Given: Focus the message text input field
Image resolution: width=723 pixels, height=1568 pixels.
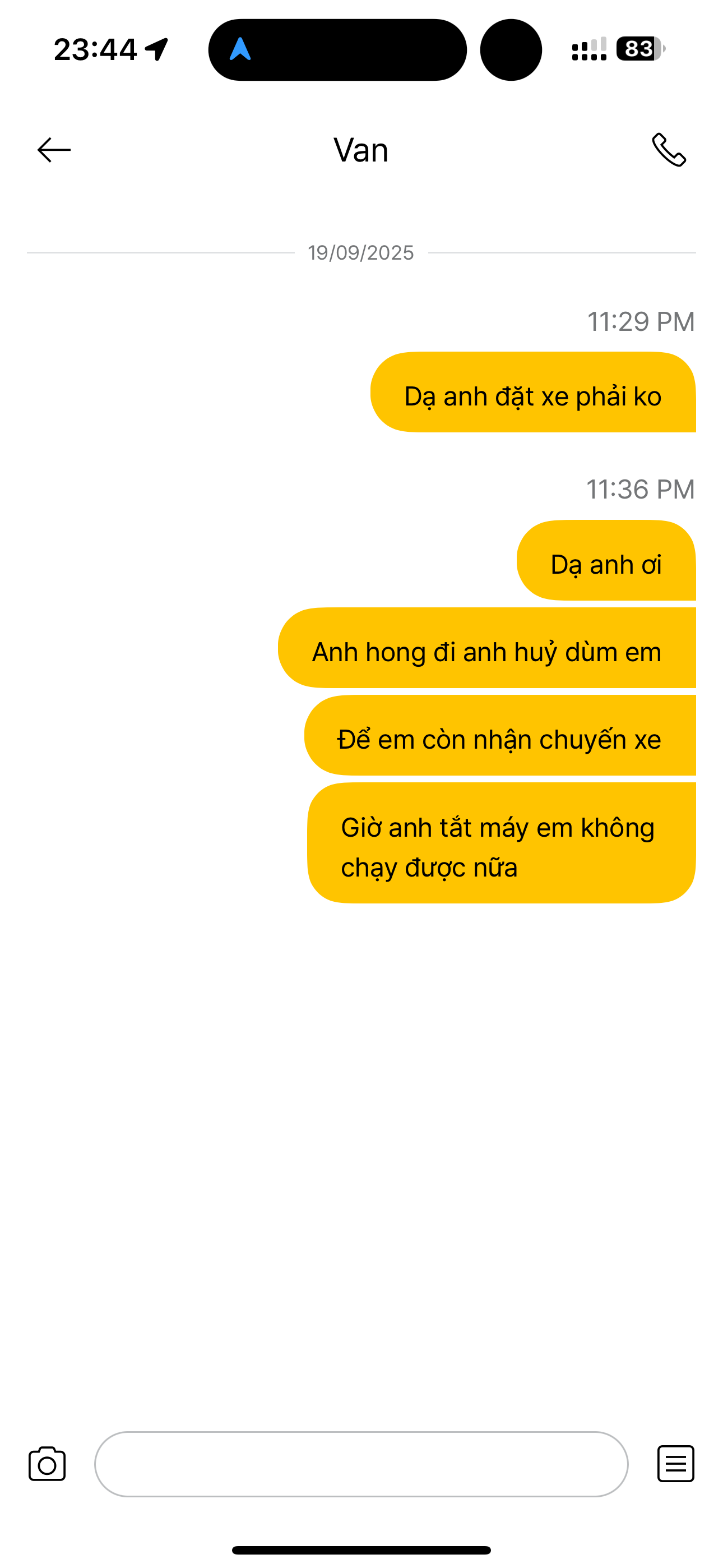Looking at the screenshot, I should [x=361, y=1463].
